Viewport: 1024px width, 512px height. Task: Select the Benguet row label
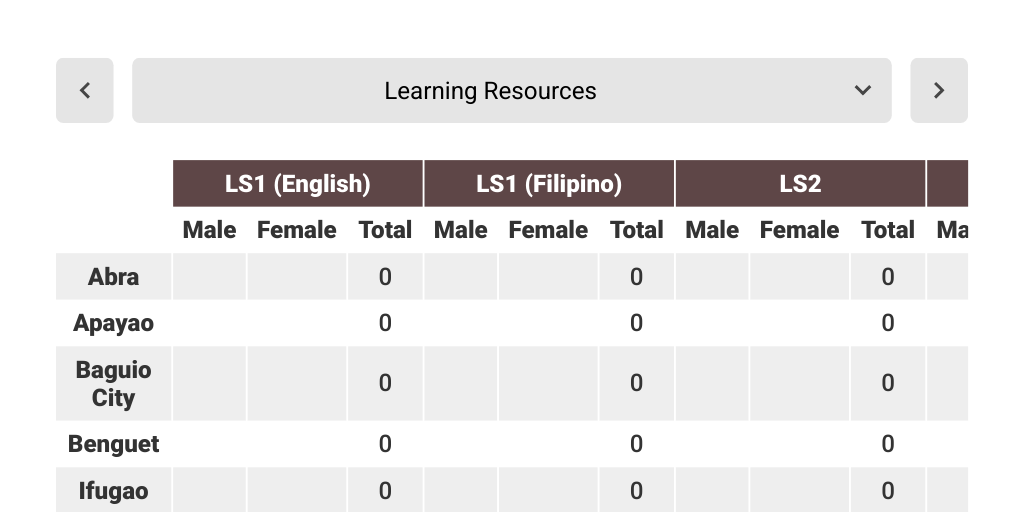(x=114, y=444)
